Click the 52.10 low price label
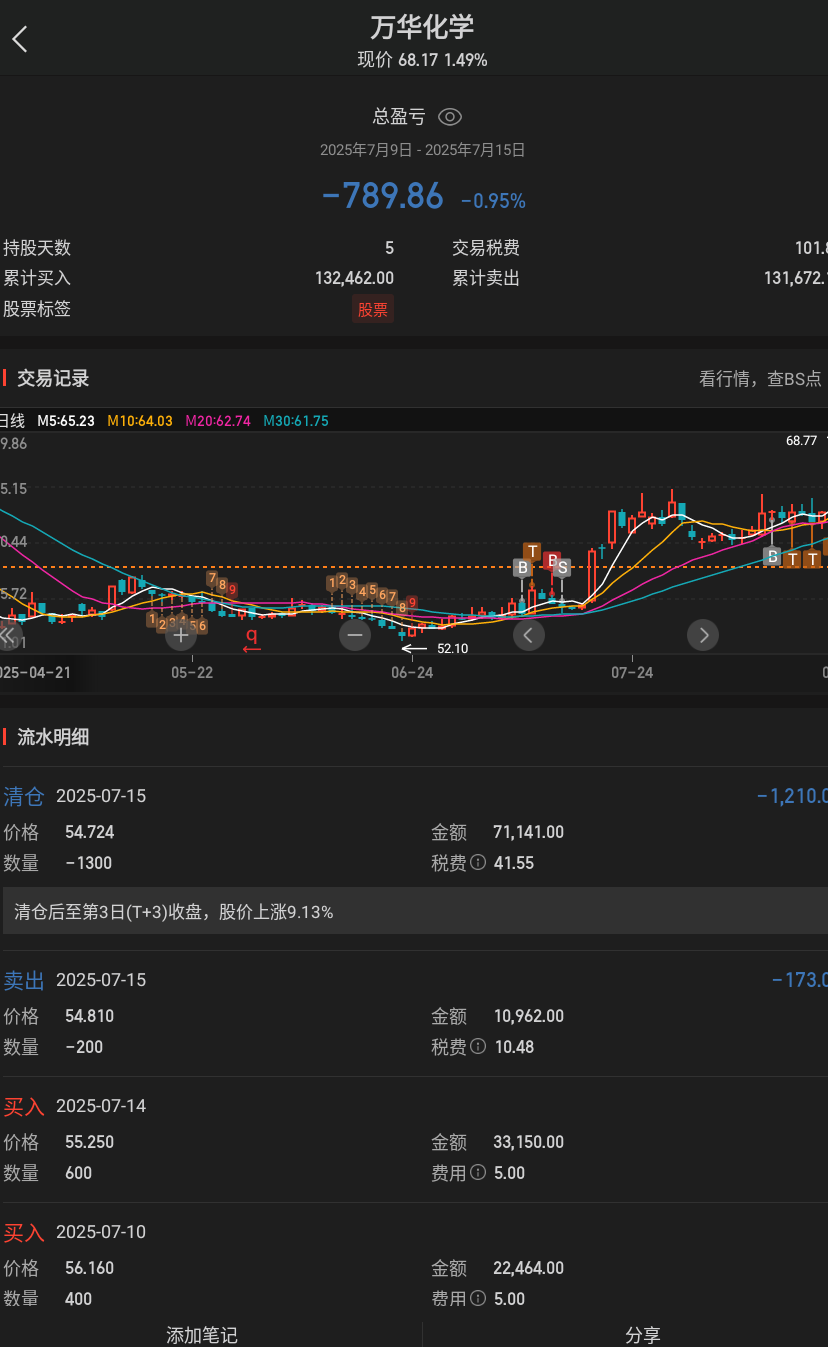The image size is (828, 1347). [x=452, y=648]
